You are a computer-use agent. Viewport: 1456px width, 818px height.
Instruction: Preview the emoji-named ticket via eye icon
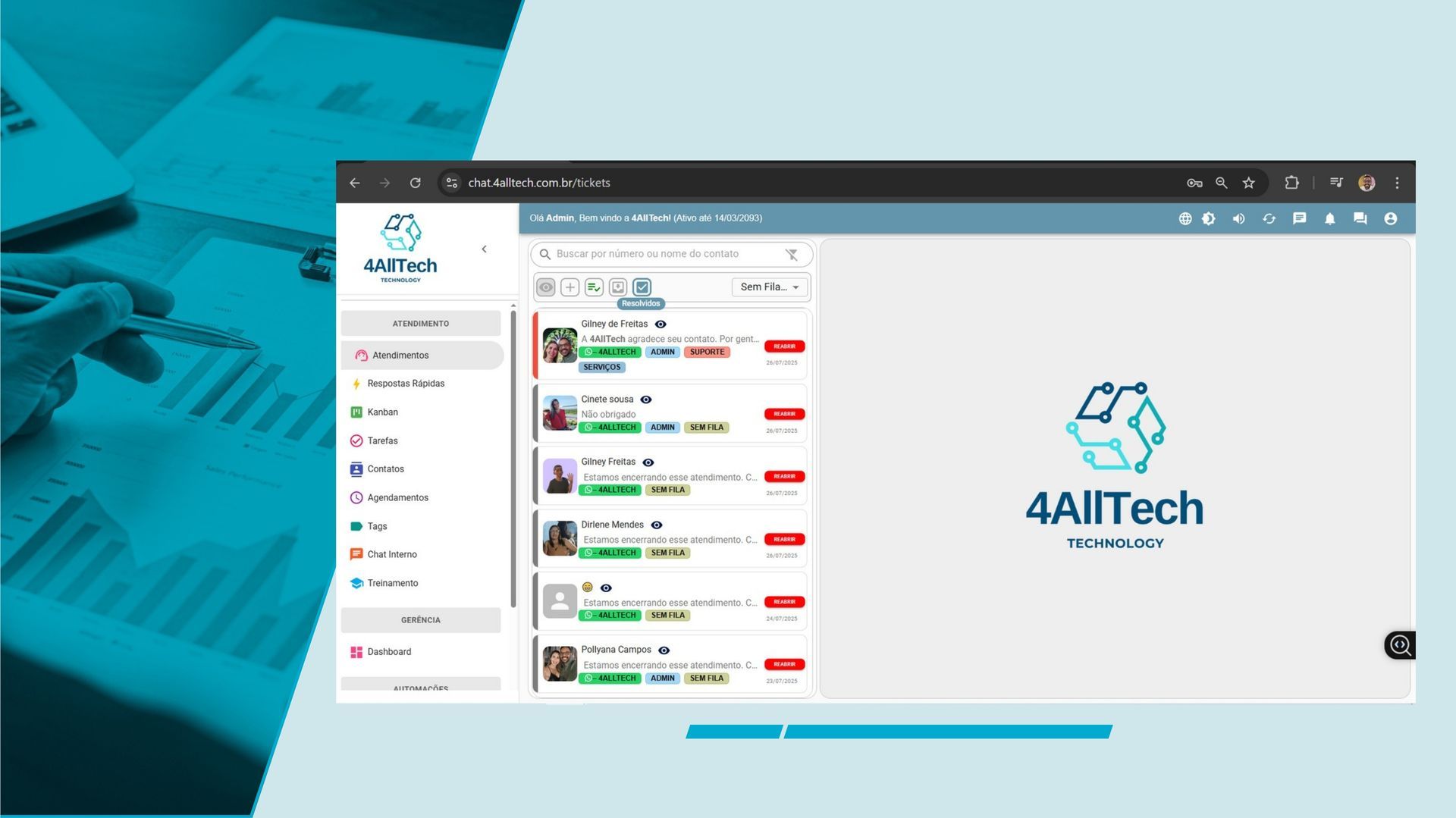(x=606, y=588)
